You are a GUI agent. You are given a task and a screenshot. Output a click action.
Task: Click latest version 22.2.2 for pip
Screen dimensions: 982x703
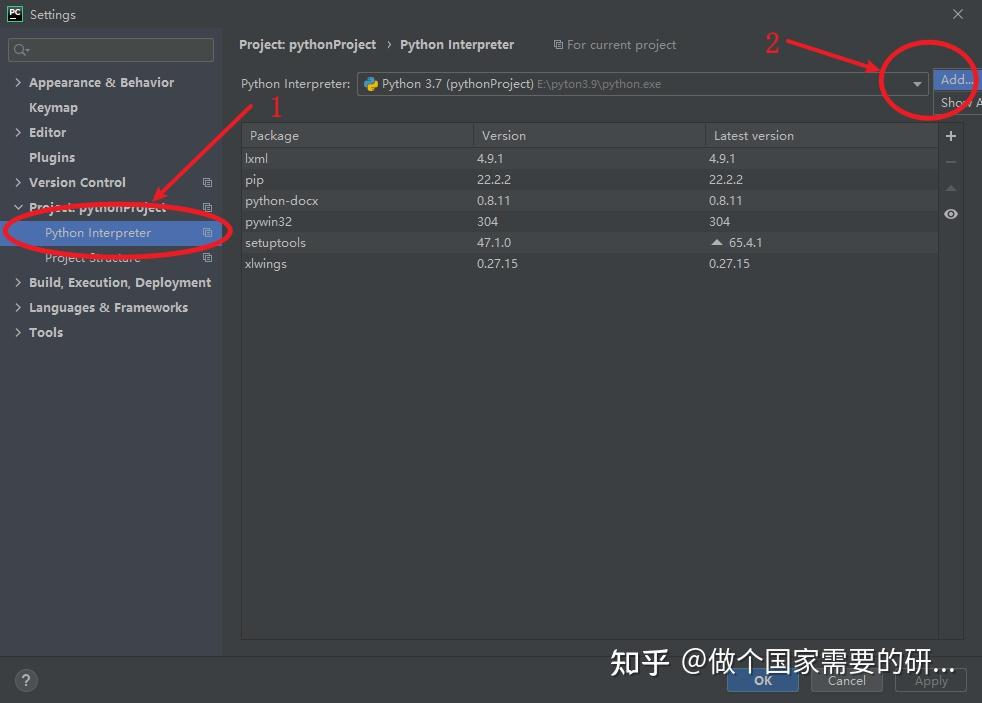(x=725, y=180)
